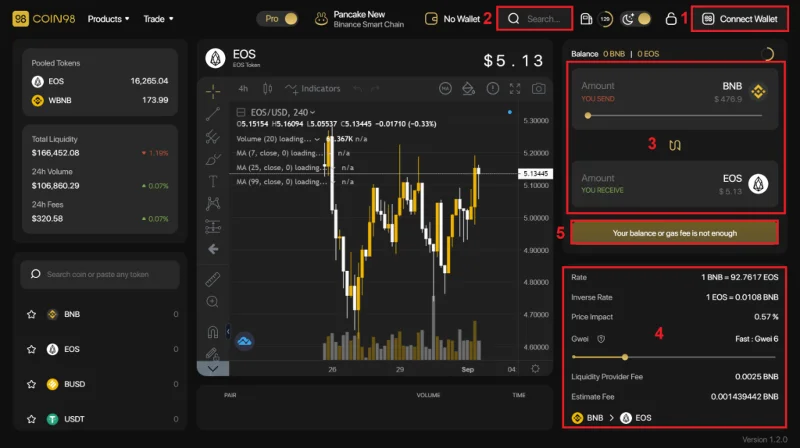This screenshot has width=800, height=448.
Task: Click the Gwei info shield icon
Action: (601, 339)
